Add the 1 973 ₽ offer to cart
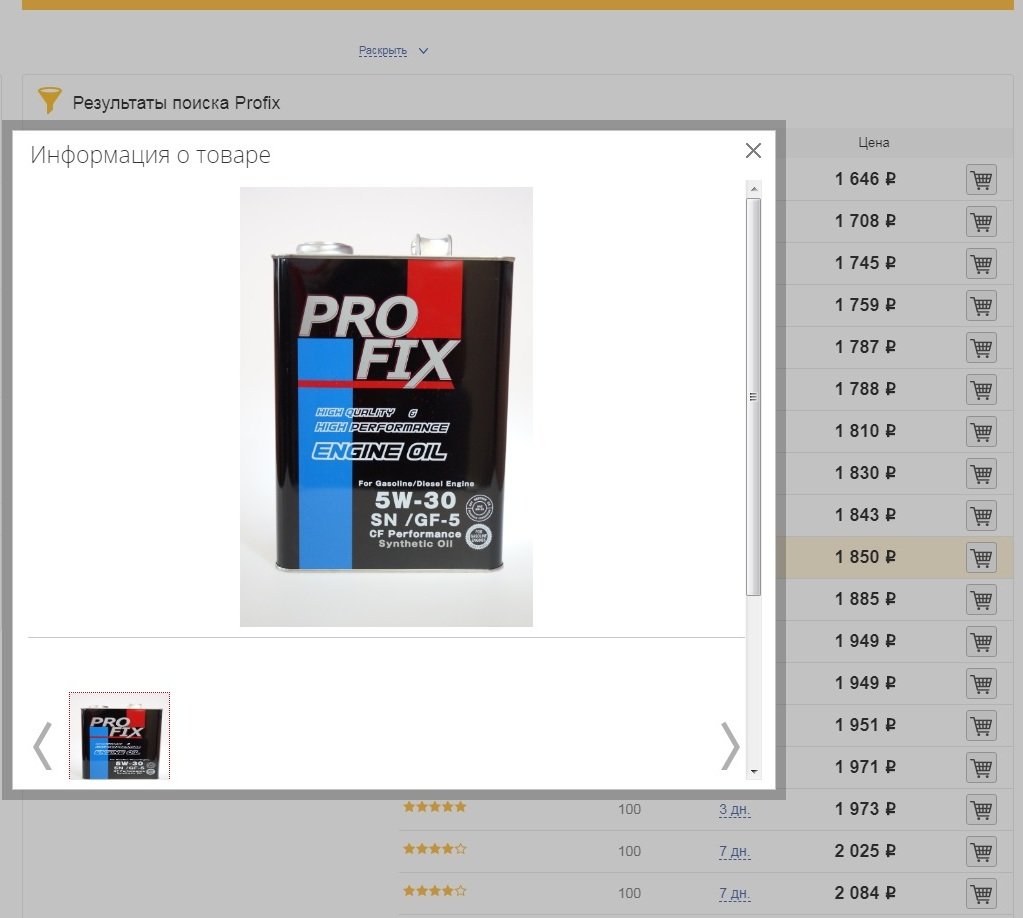The height and width of the screenshot is (918, 1023). 981,809
